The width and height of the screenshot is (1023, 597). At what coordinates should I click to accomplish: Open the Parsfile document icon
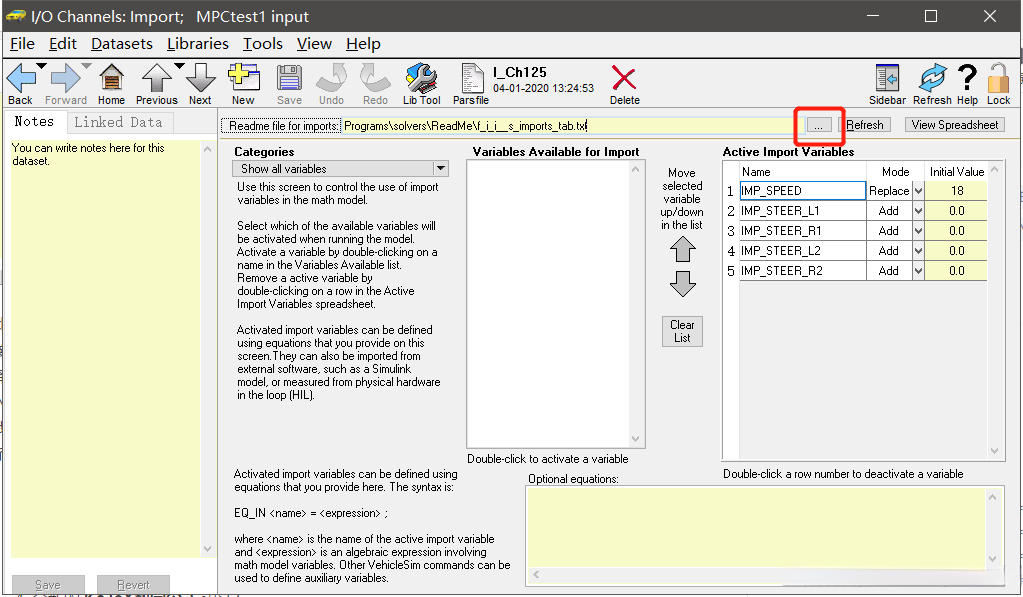(471, 79)
